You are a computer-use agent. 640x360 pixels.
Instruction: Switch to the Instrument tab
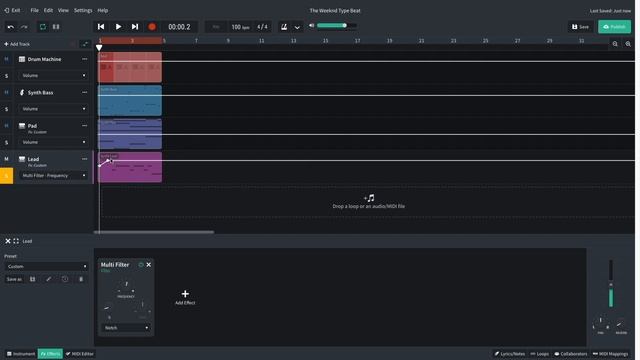click(21, 354)
